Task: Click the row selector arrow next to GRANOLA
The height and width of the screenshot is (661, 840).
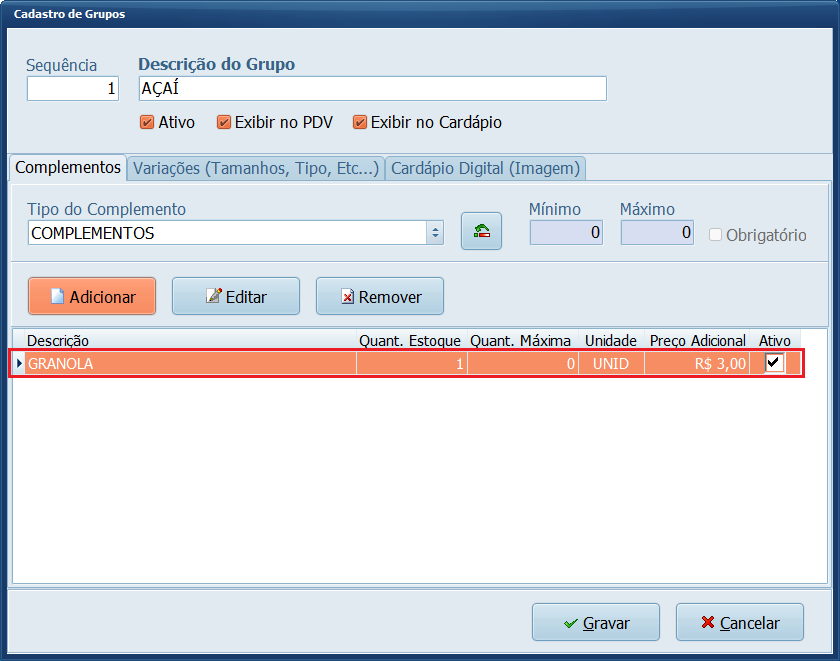Action: [x=18, y=363]
